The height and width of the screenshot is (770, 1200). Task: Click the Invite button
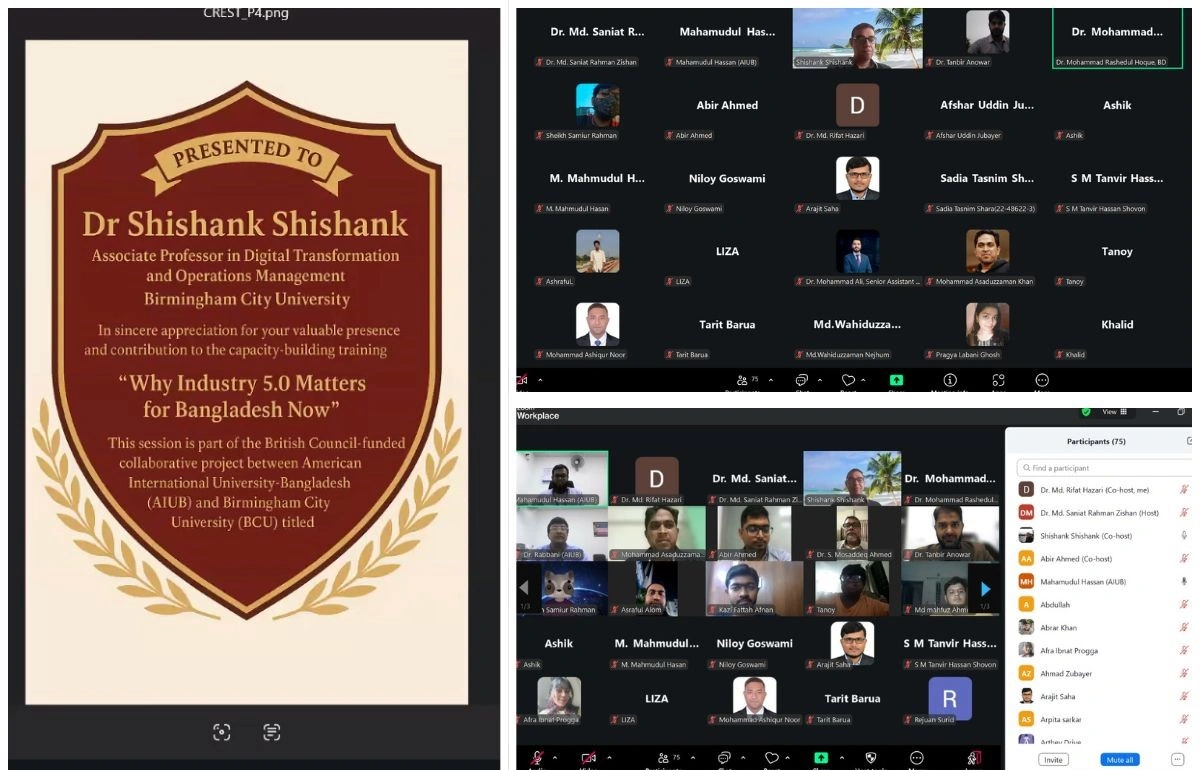click(x=1052, y=760)
